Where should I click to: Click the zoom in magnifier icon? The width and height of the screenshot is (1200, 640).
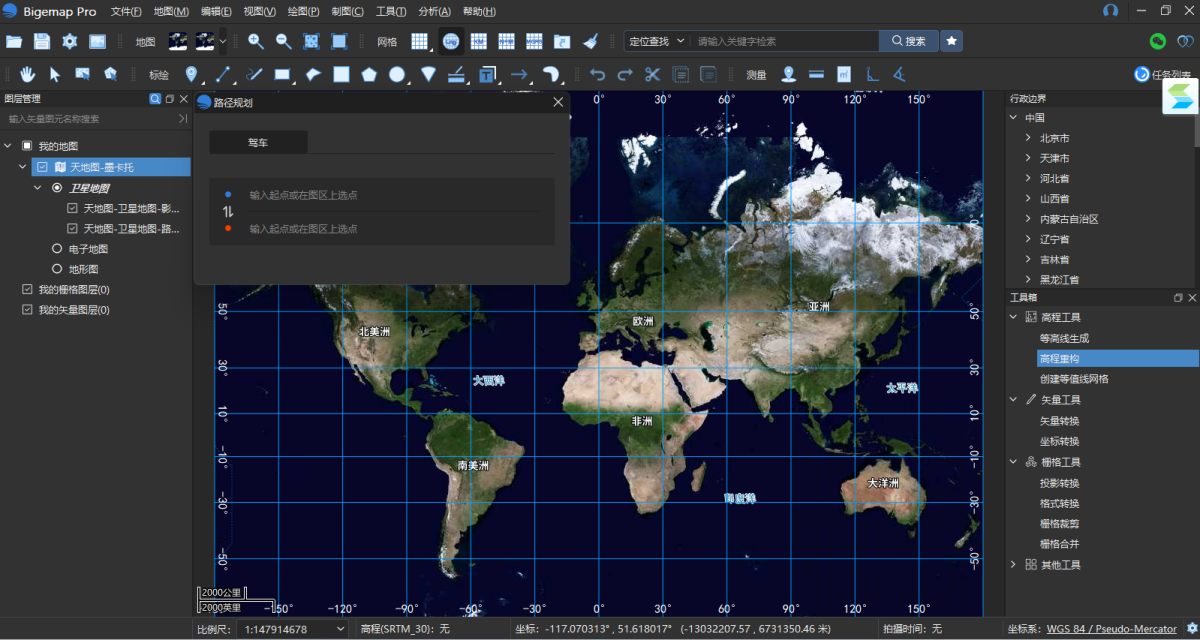(x=256, y=41)
